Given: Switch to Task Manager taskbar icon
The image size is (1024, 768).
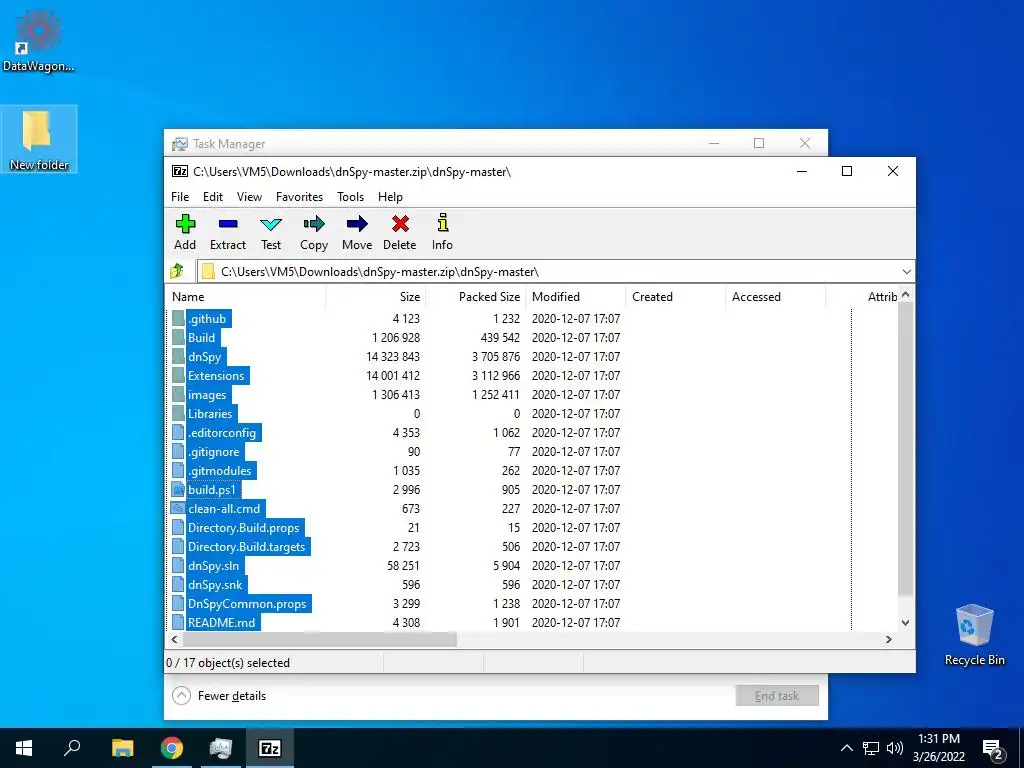Looking at the screenshot, I should (221, 748).
